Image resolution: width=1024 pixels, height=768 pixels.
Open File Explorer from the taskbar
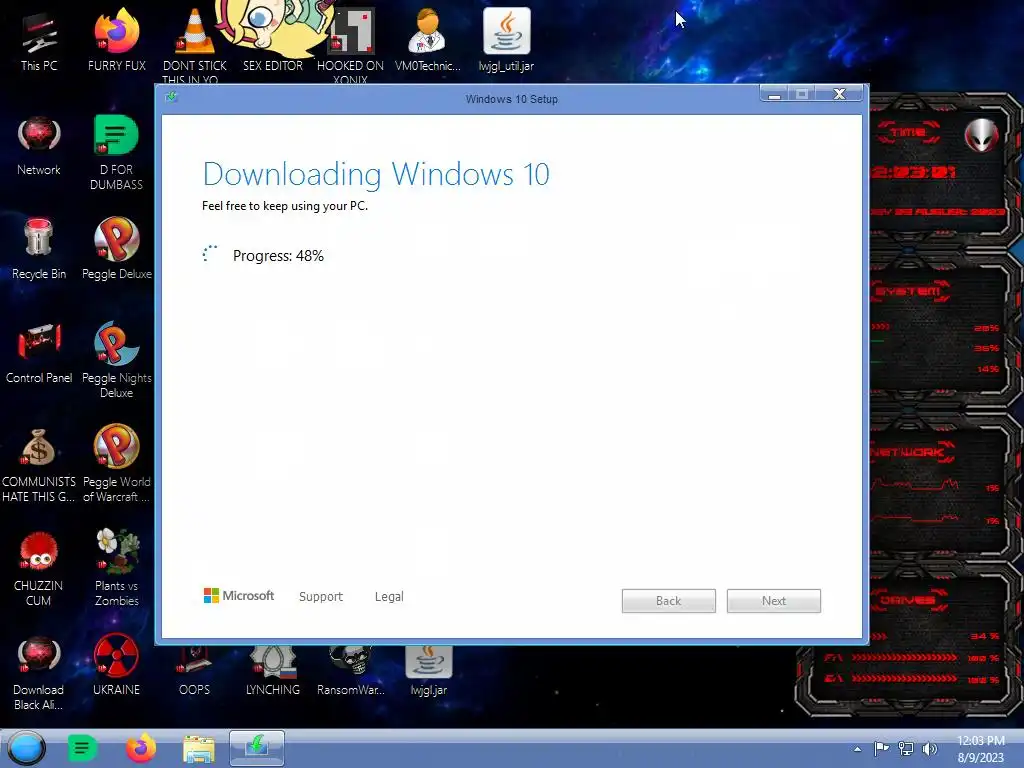pos(199,748)
